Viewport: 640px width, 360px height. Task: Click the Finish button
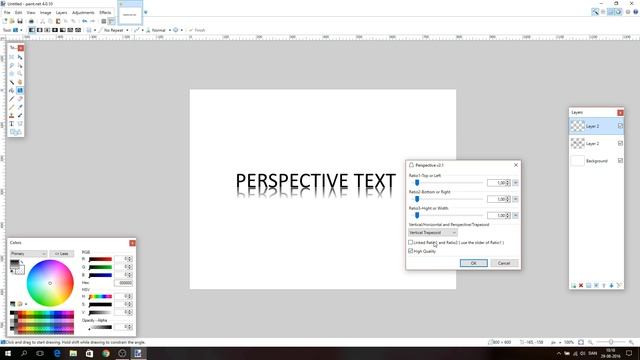(x=197, y=30)
